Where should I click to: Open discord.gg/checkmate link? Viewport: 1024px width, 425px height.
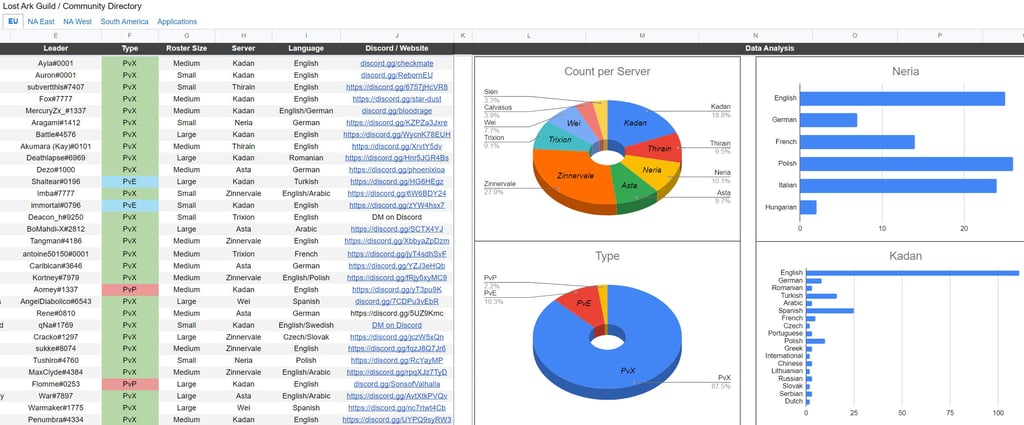(396, 63)
